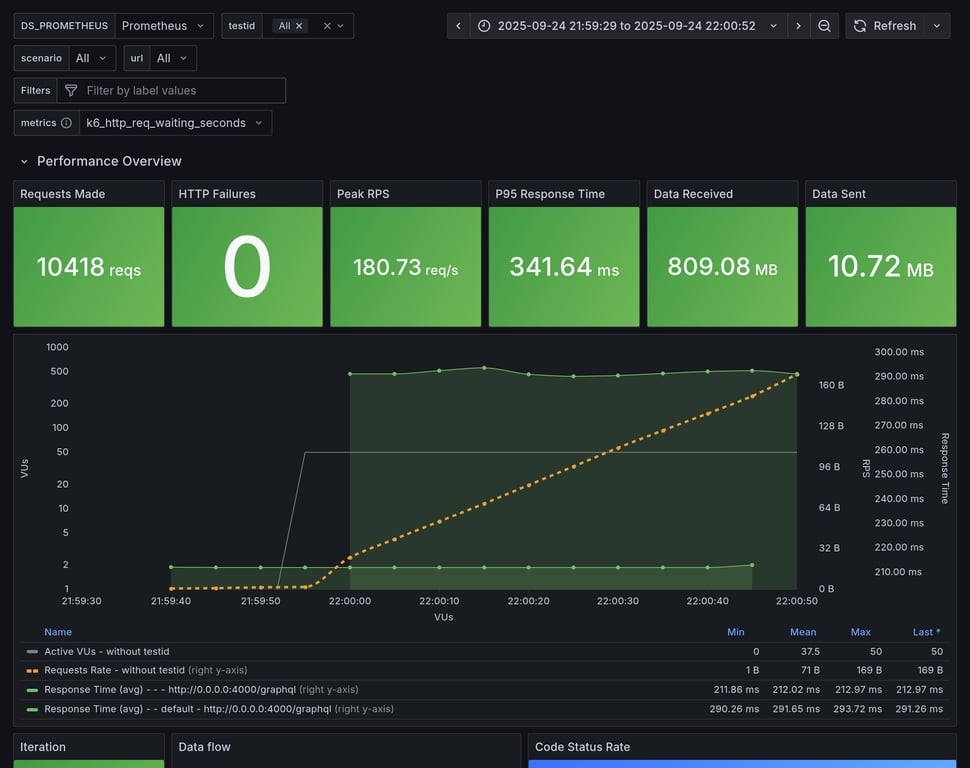Collapse the Performance Overview row
Viewport: 970px width, 768px height.
click(x=24, y=161)
